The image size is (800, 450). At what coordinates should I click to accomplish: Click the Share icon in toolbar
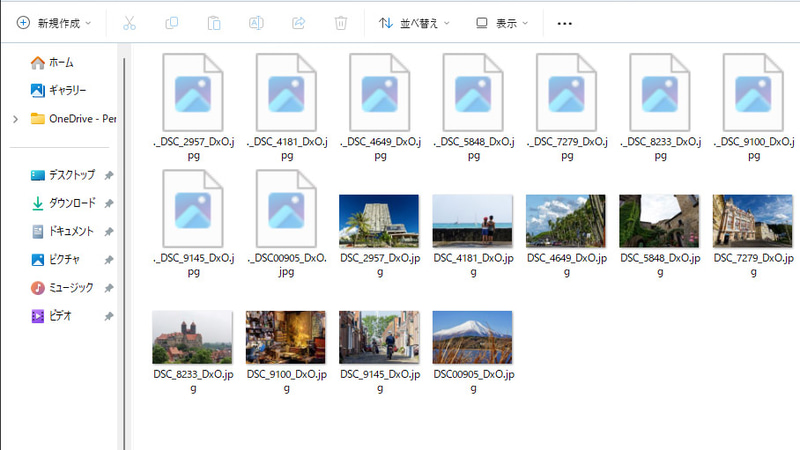pos(298,23)
